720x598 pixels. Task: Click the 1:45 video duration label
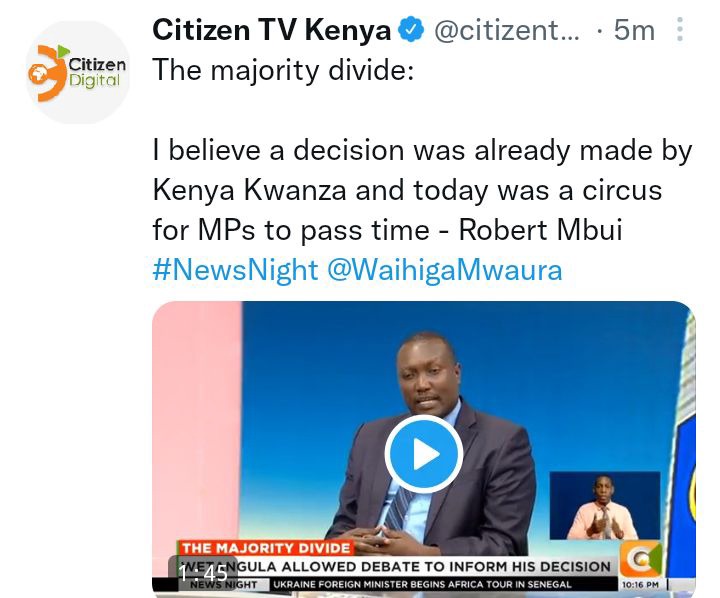pos(203,573)
